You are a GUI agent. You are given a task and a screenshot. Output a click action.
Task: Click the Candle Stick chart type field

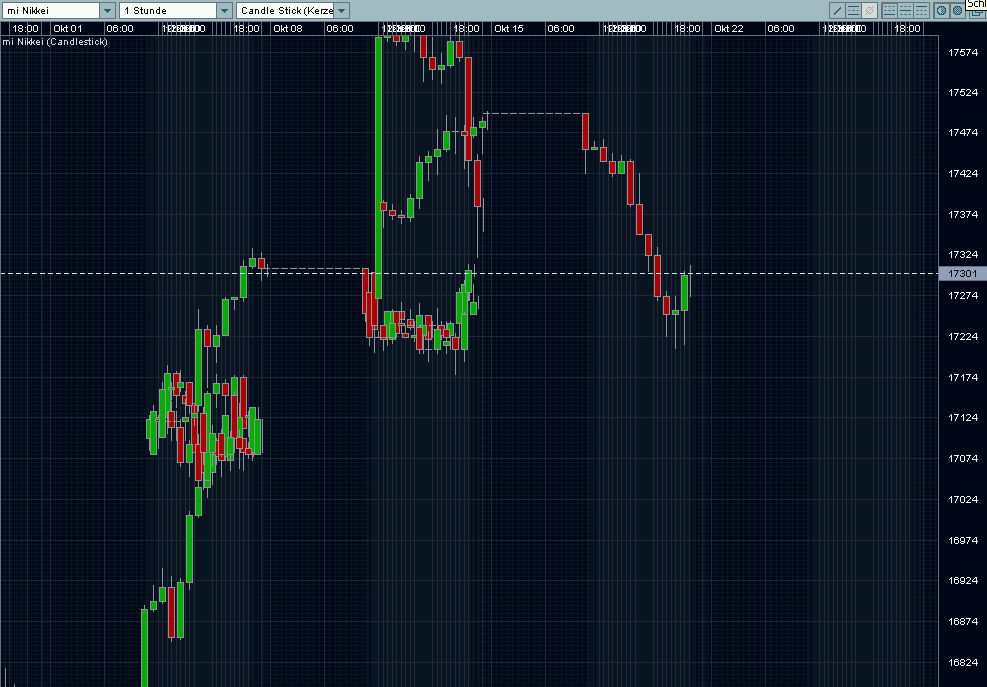click(x=286, y=11)
